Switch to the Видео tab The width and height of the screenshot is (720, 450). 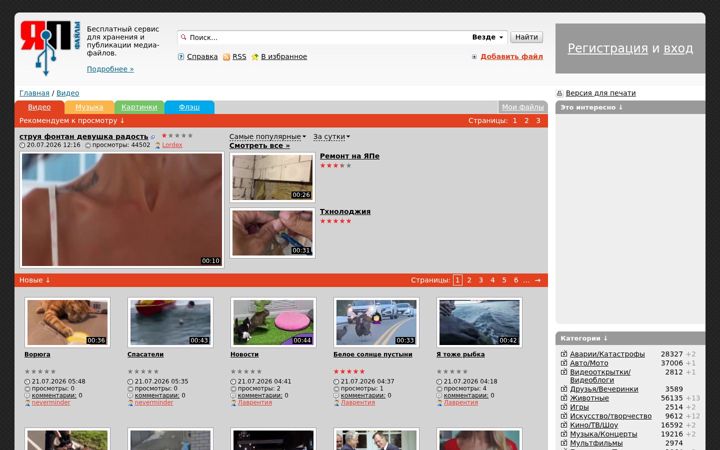[x=39, y=107]
